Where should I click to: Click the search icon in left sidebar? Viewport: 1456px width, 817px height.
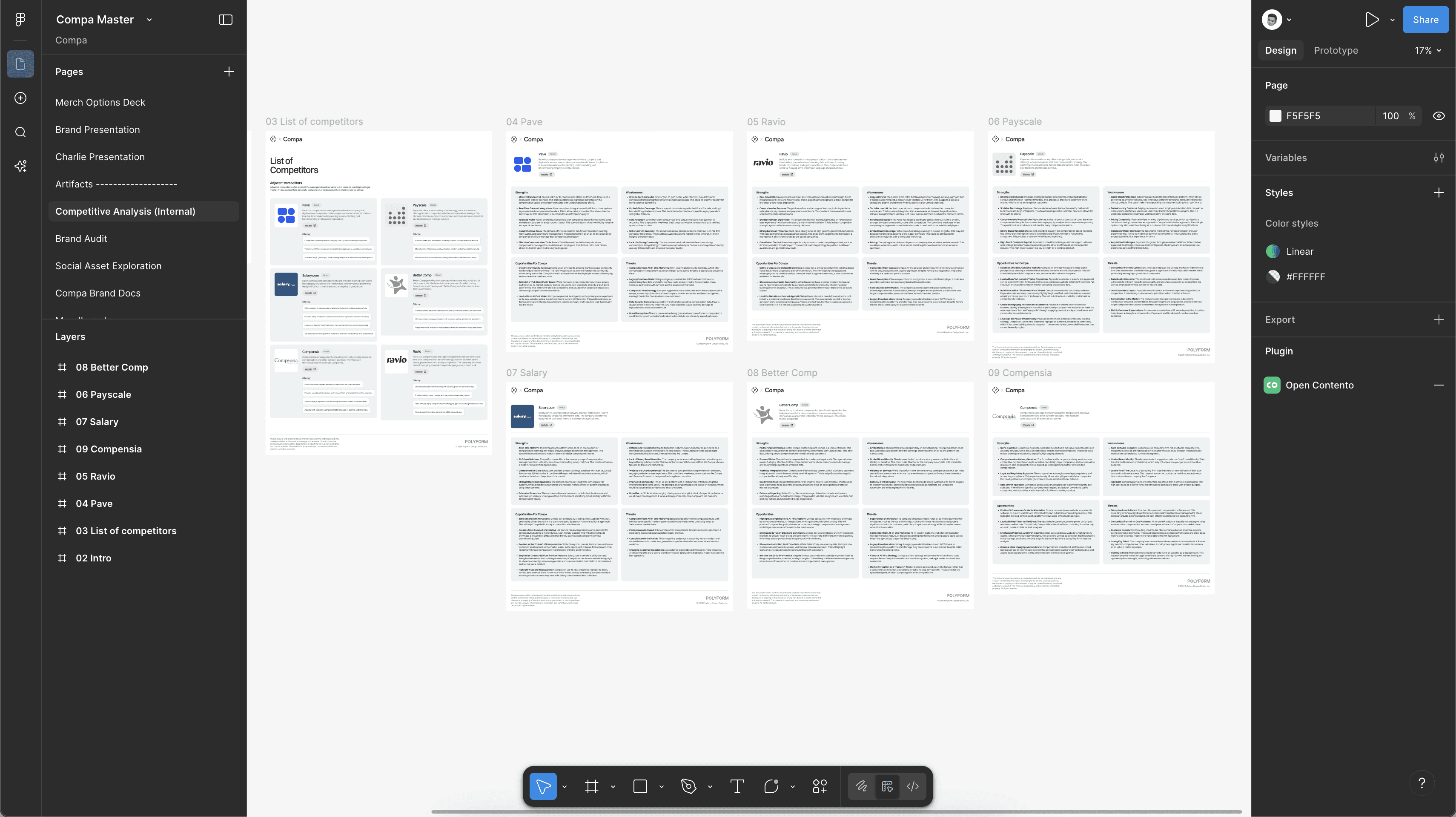pyautogui.click(x=20, y=132)
